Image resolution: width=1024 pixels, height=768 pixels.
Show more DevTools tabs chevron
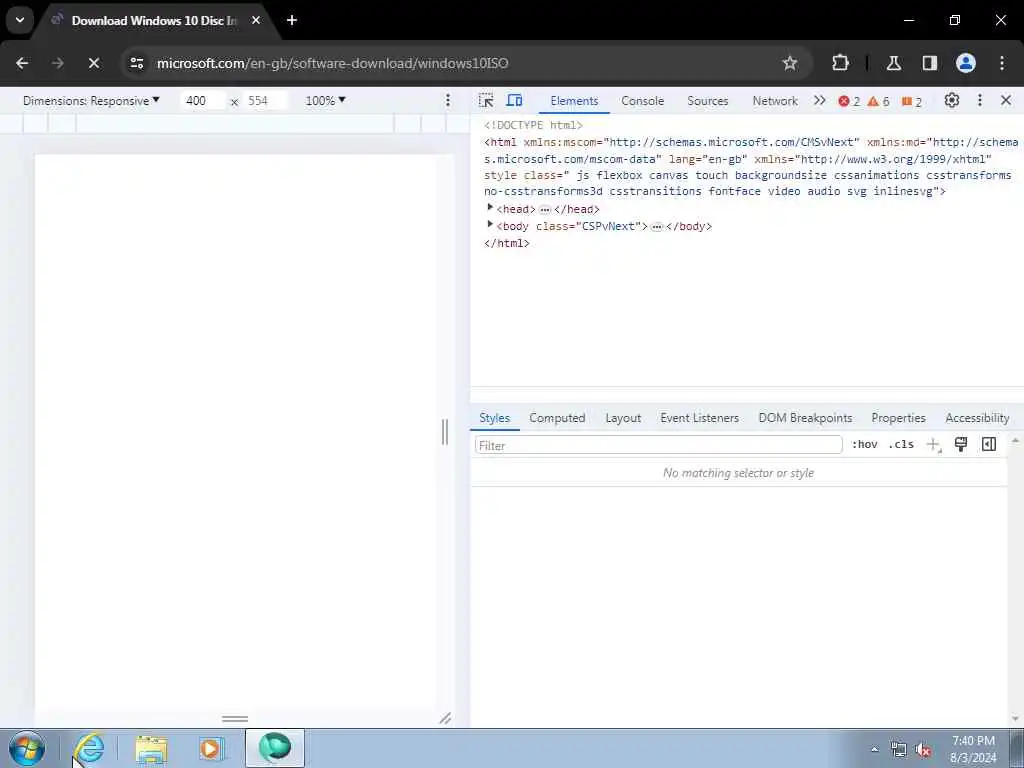(x=820, y=101)
